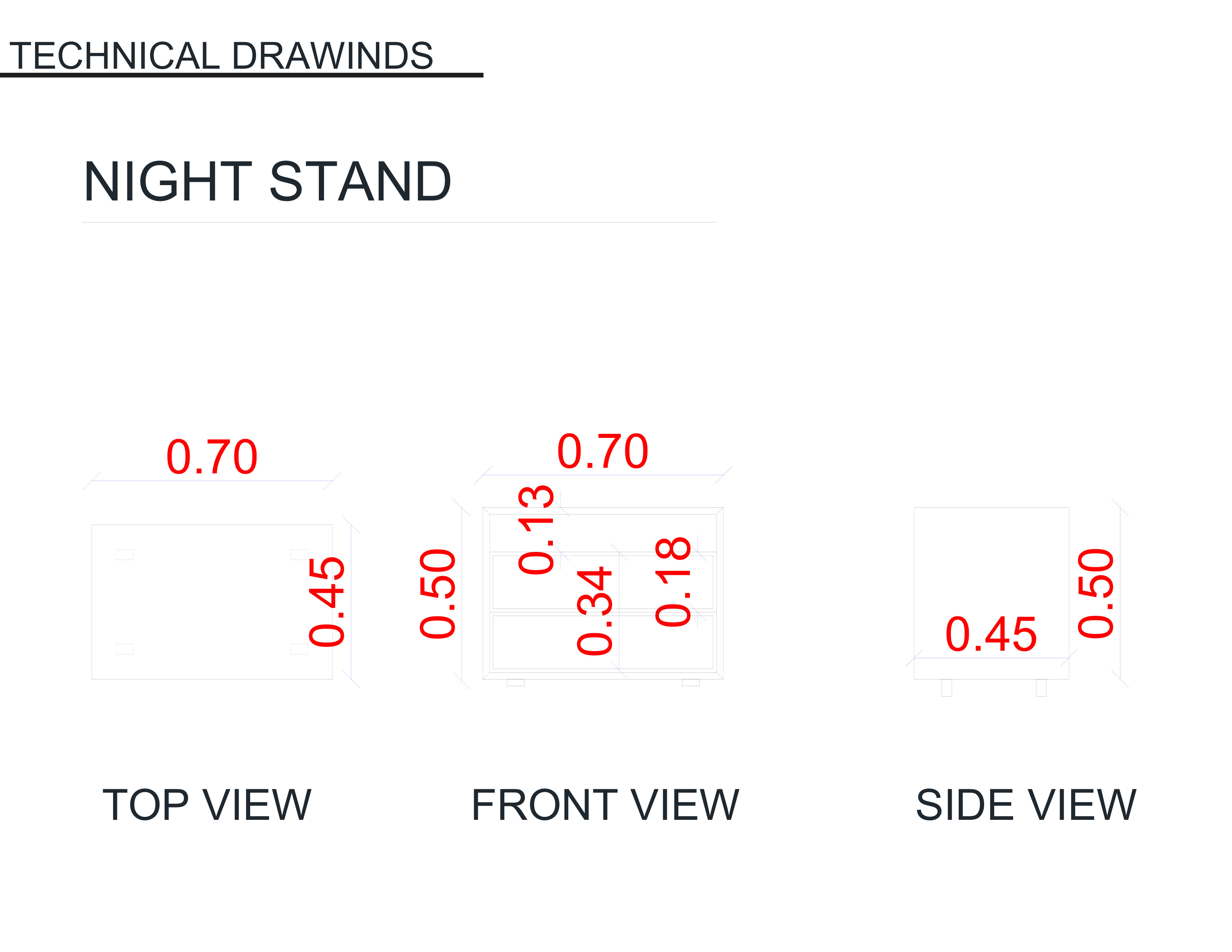Click the top-left leg square in top view
Screen dimensions: 1232x952
[124, 555]
